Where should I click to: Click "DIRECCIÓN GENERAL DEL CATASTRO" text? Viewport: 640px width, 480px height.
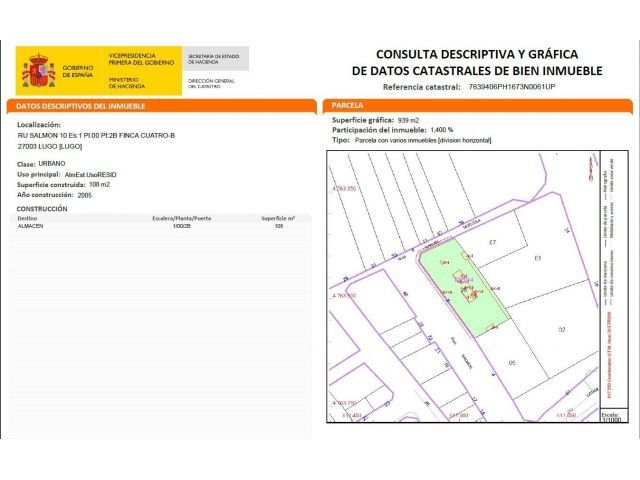coord(211,84)
